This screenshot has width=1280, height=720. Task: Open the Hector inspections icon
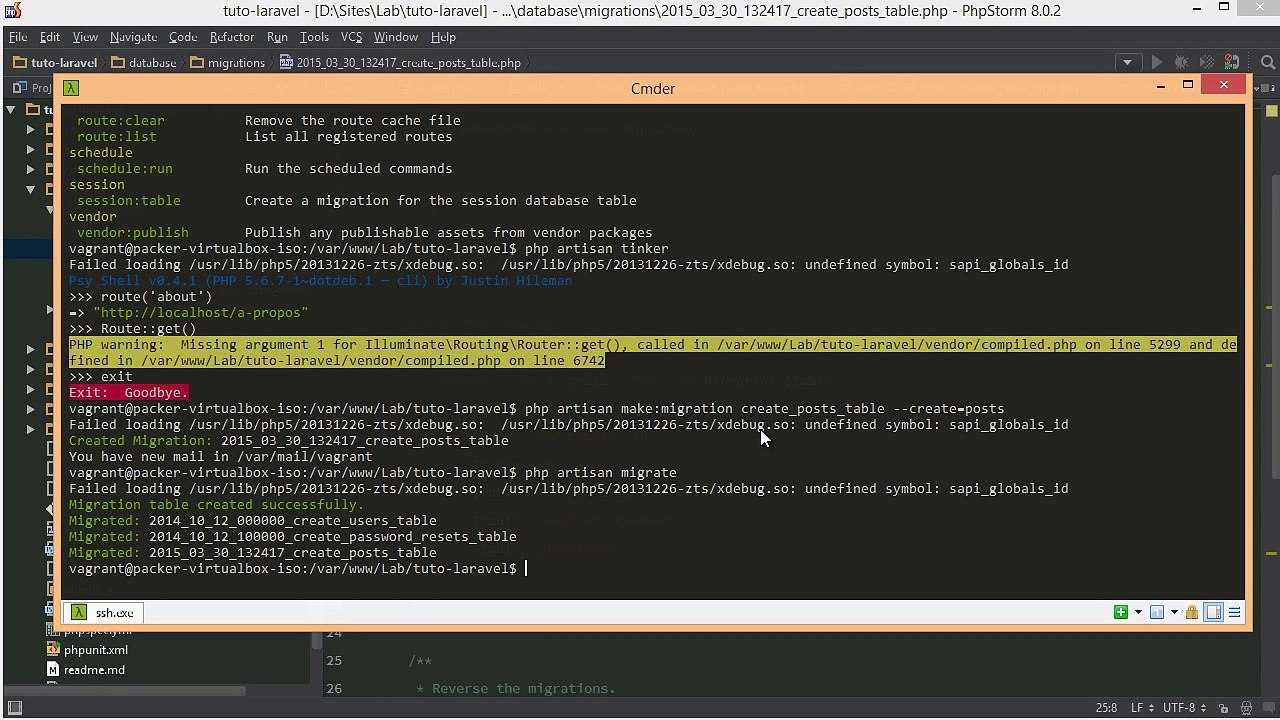(x=1244, y=708)
